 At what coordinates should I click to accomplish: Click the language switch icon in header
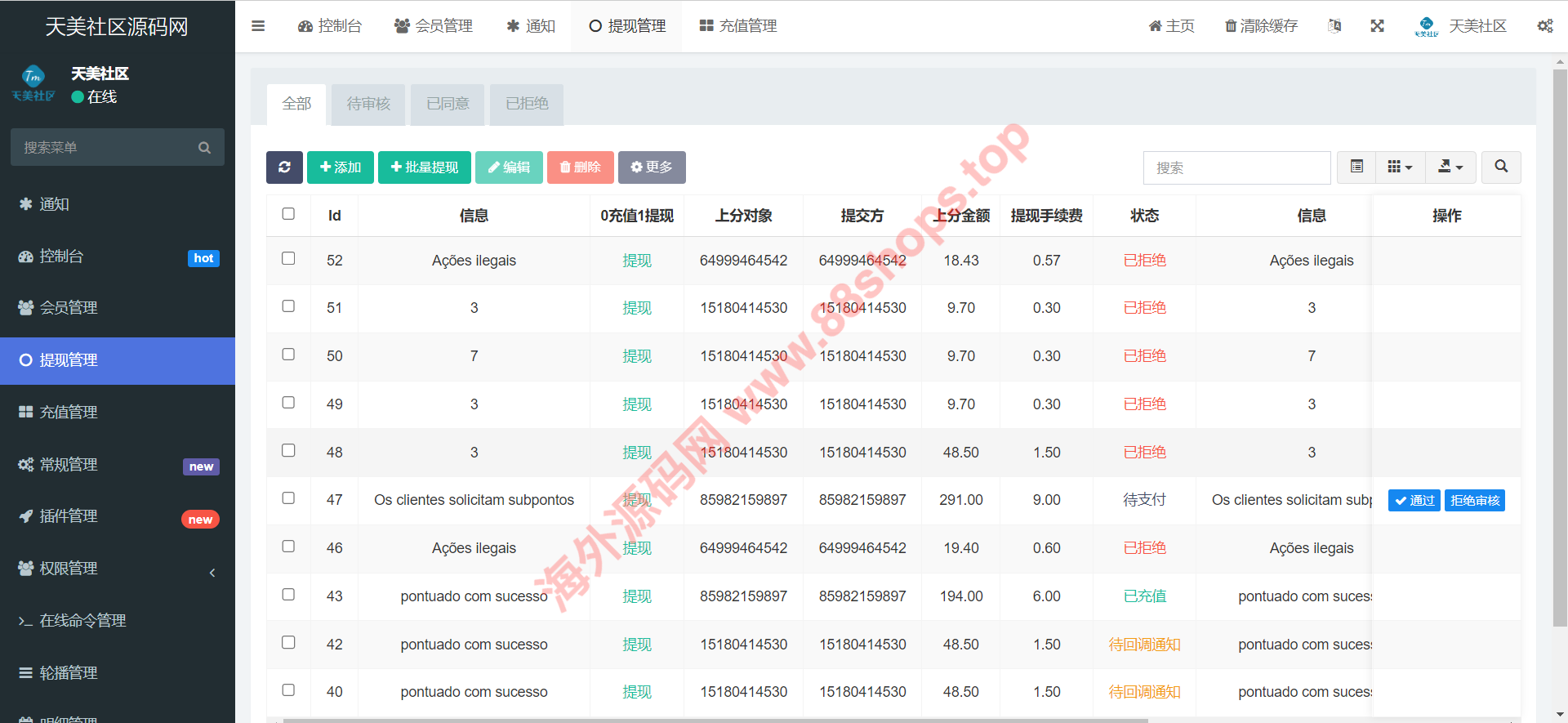[1334, 26]
